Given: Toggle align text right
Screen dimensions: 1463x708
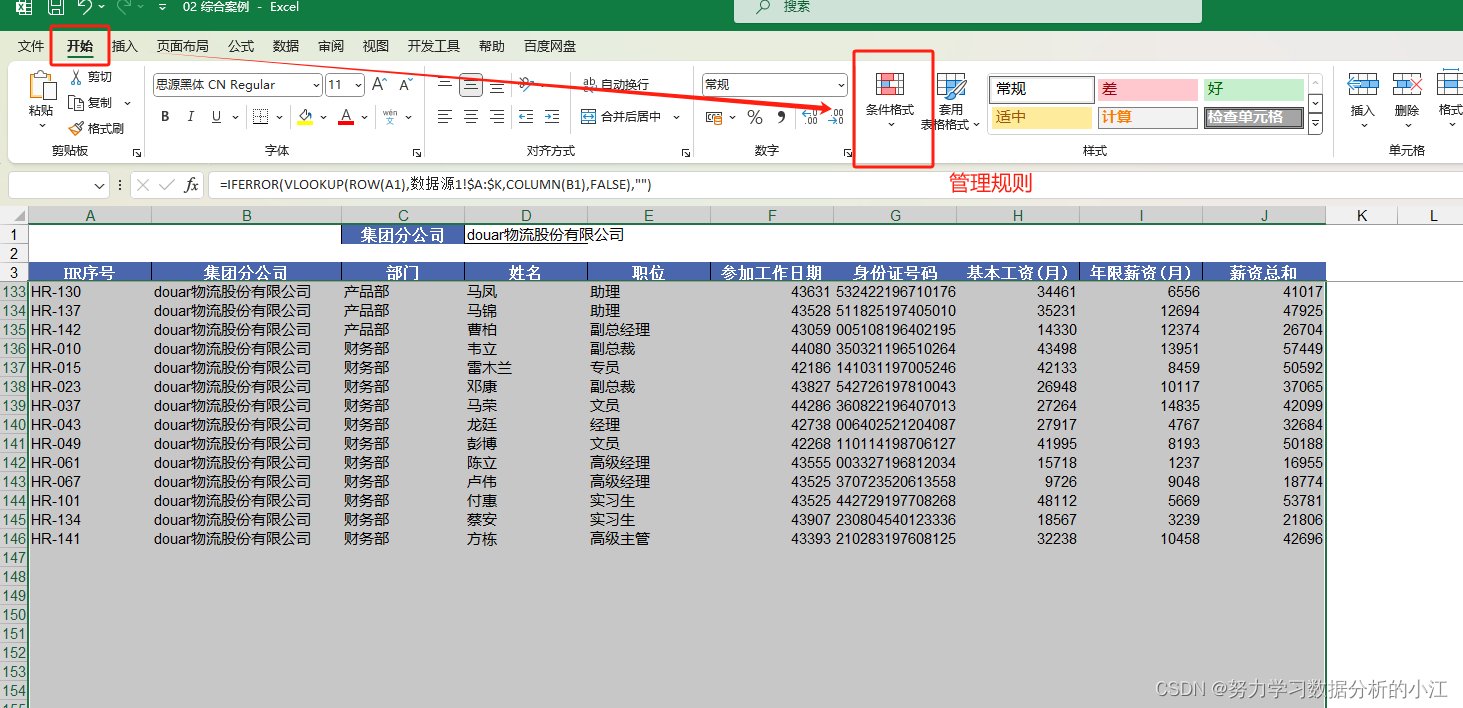Looking at the screenshot, I should tap(497, 117).
